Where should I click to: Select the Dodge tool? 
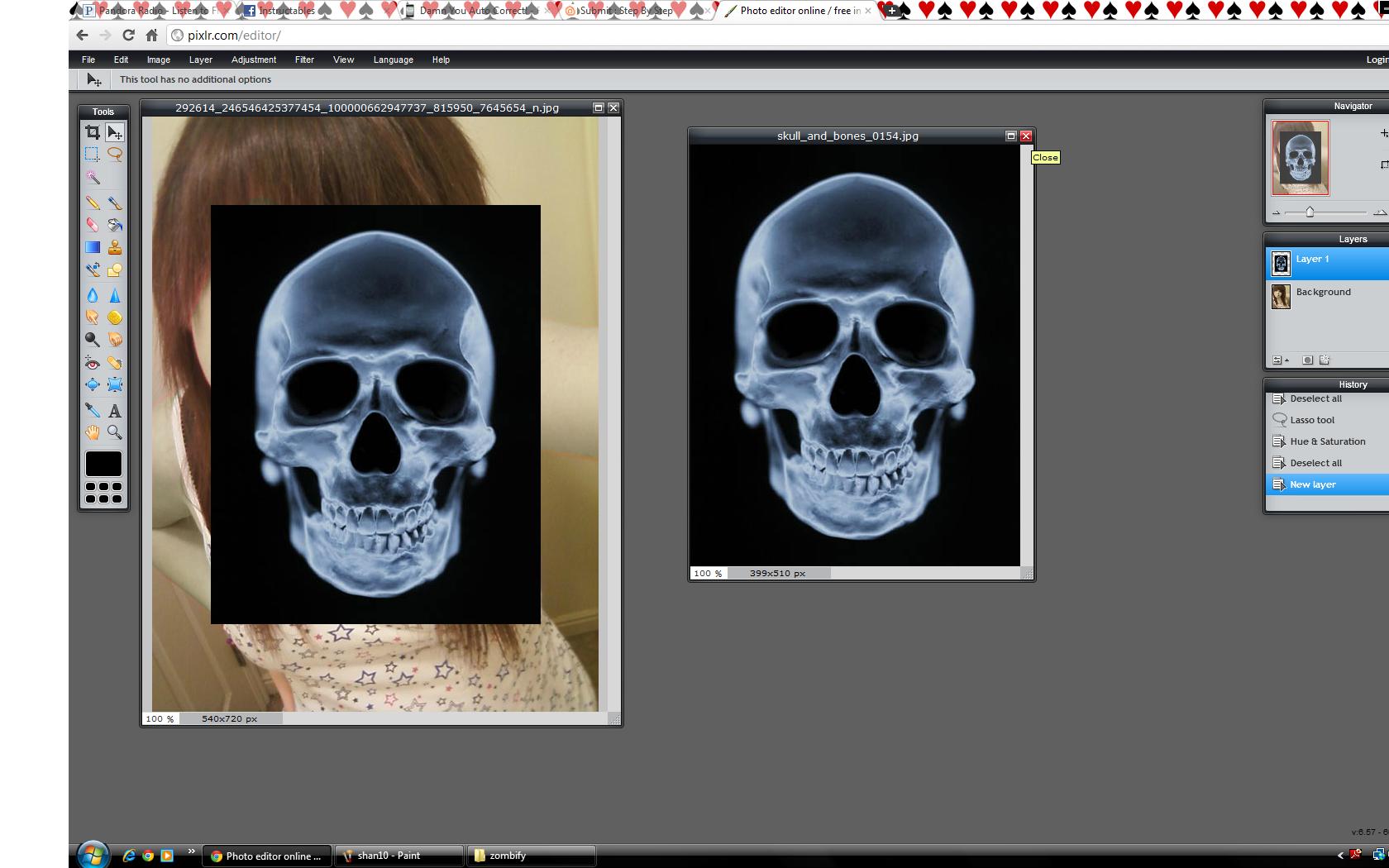93,340
